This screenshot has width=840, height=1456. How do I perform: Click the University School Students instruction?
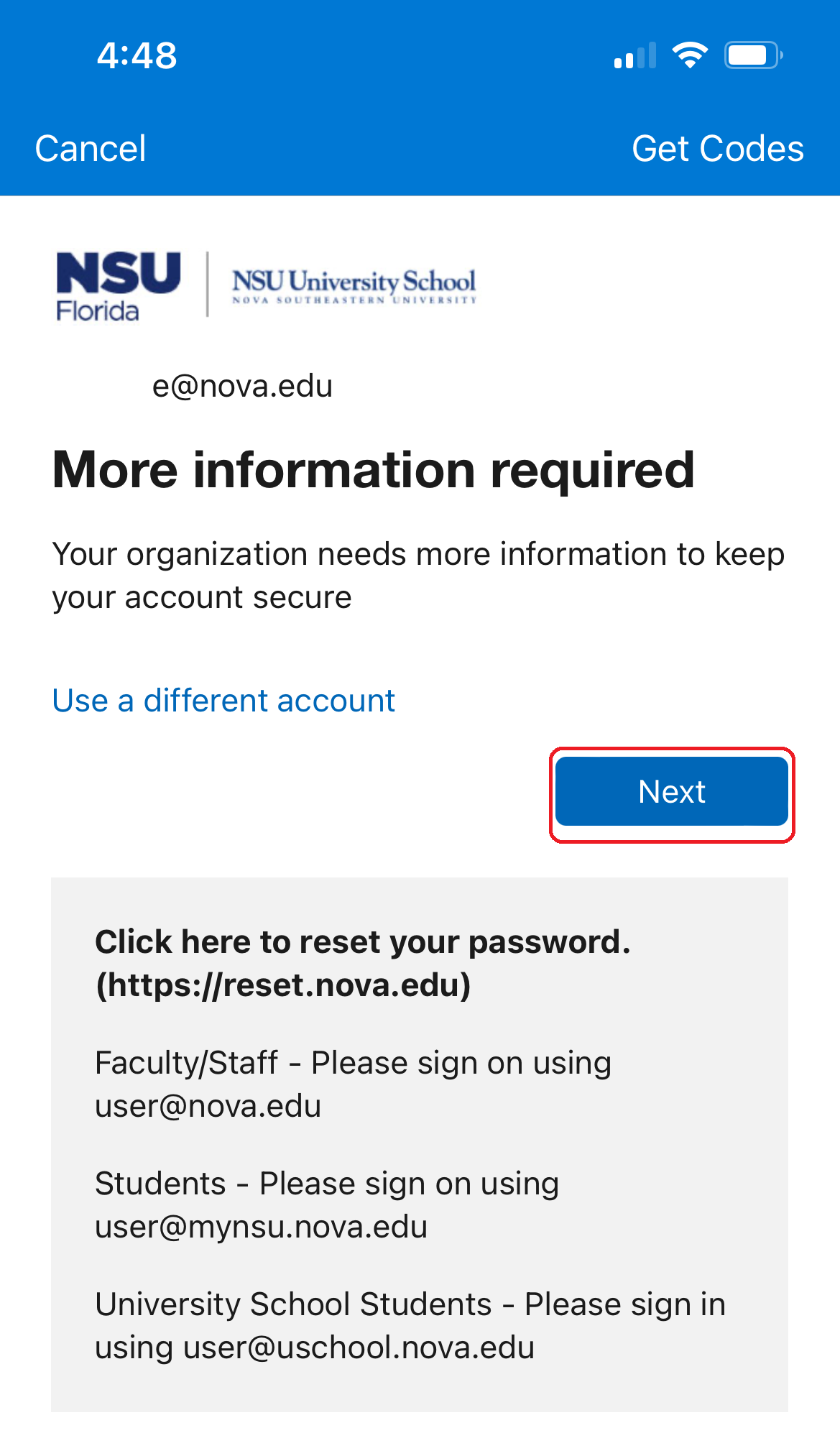tap(410, 1304)
